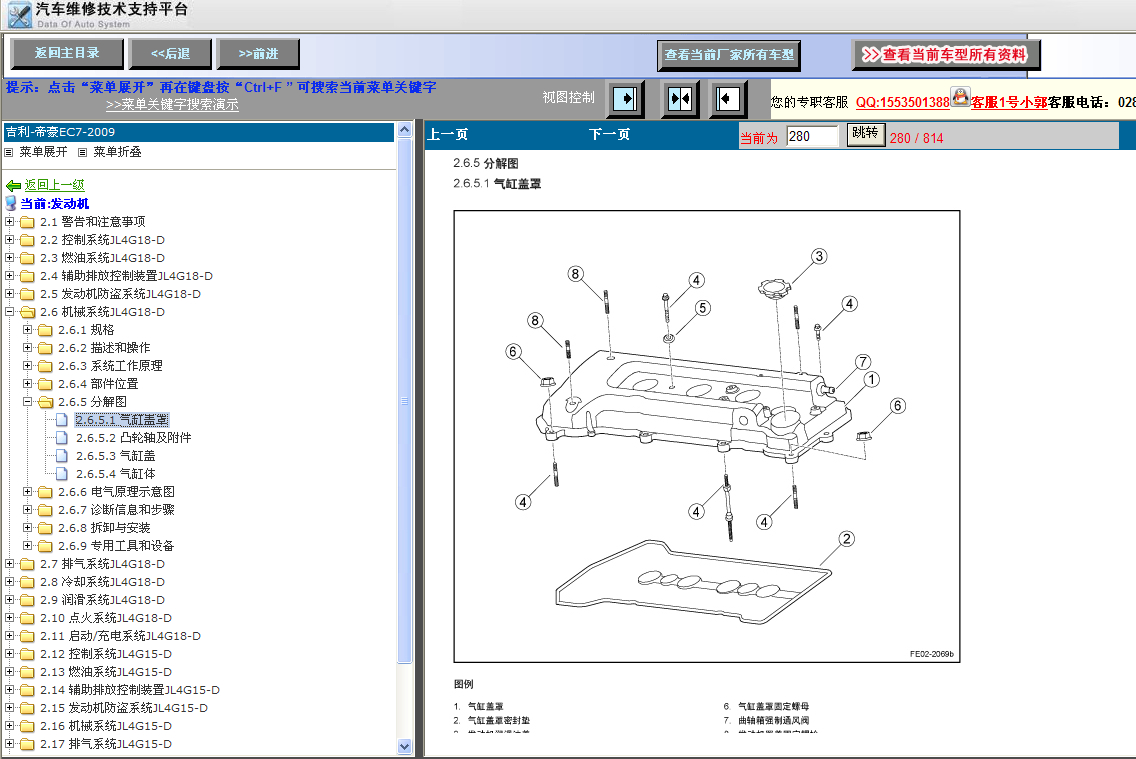Go to 下一页 next page
This screenshot has height=759, width=1136.
609,135
